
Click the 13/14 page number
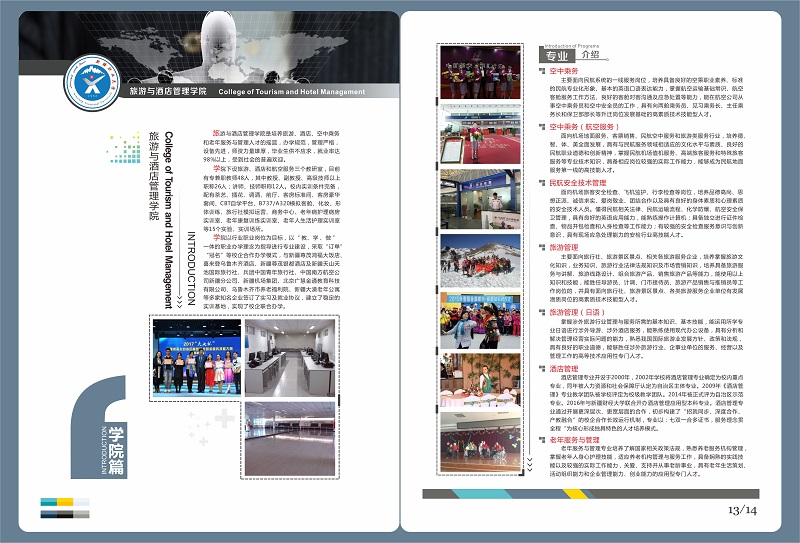point(743,510)
